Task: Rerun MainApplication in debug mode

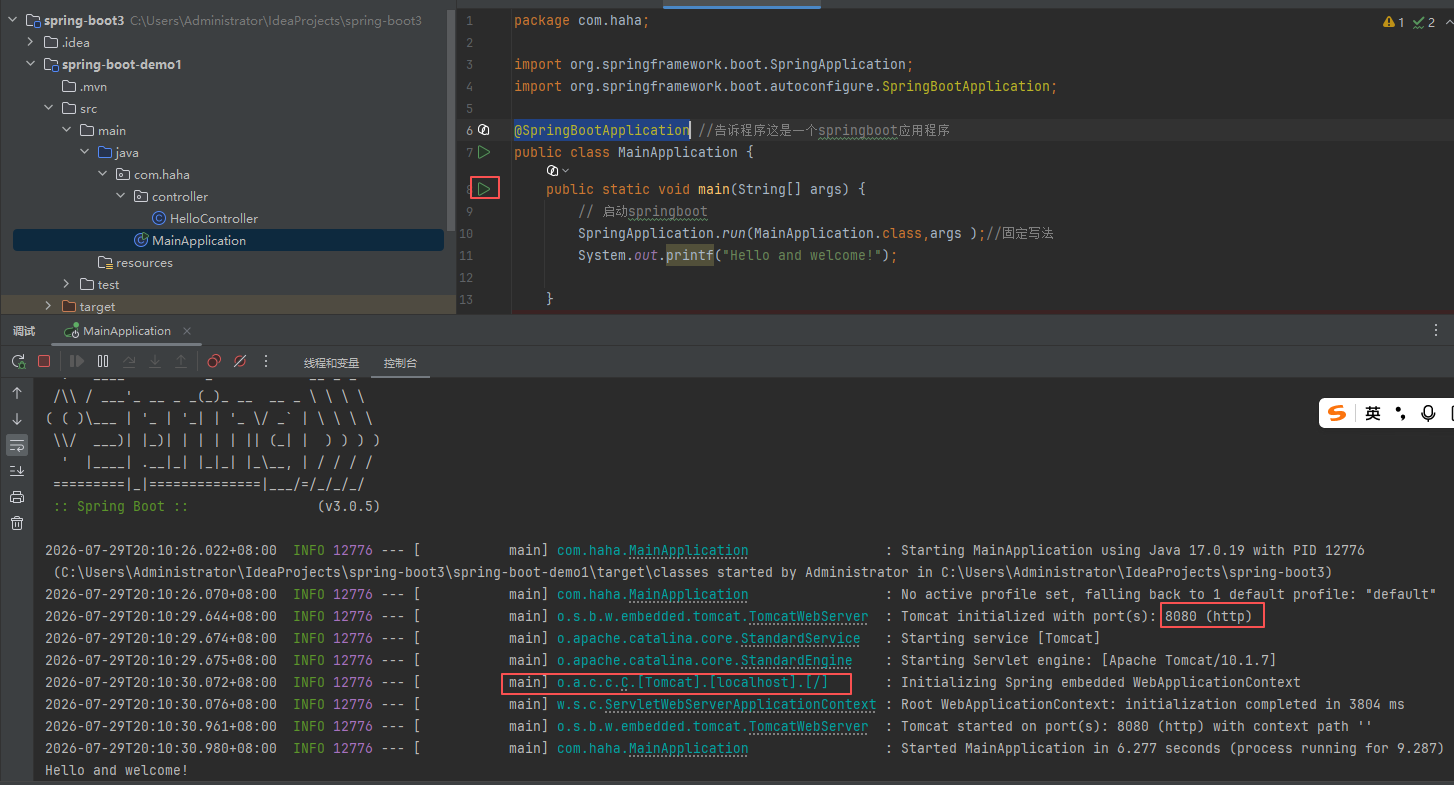Action: tap(19, 361)
